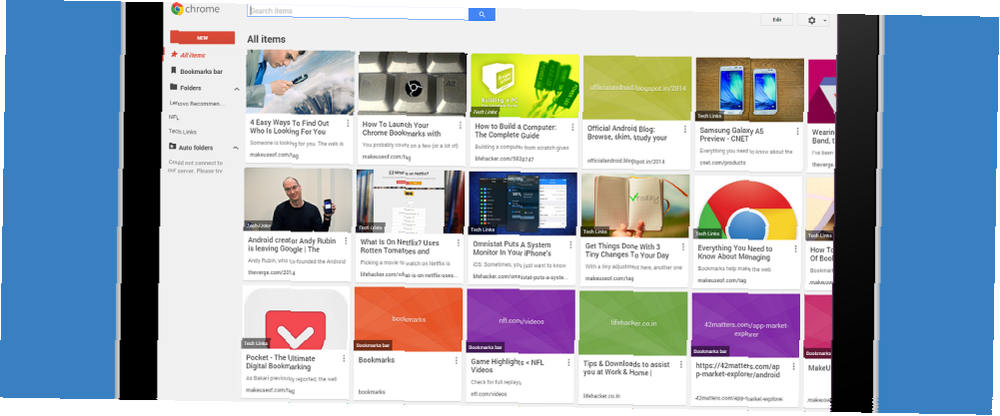This screenshot has height=416, width=1000.
Task: Click the folder icon beside Folders
Action: pos(173,87)
